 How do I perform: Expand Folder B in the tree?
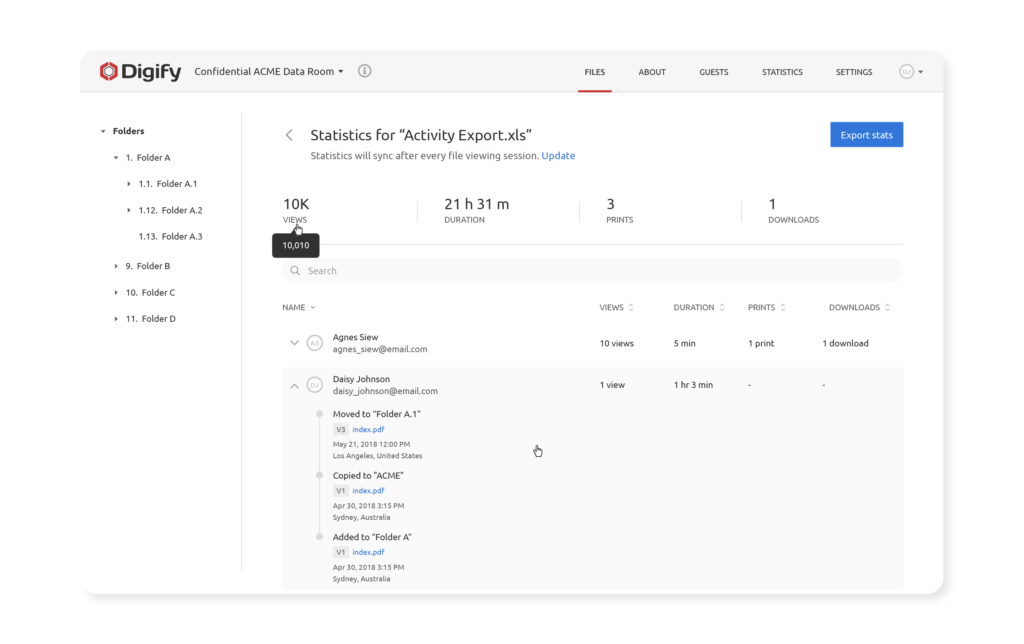(117, 266)
